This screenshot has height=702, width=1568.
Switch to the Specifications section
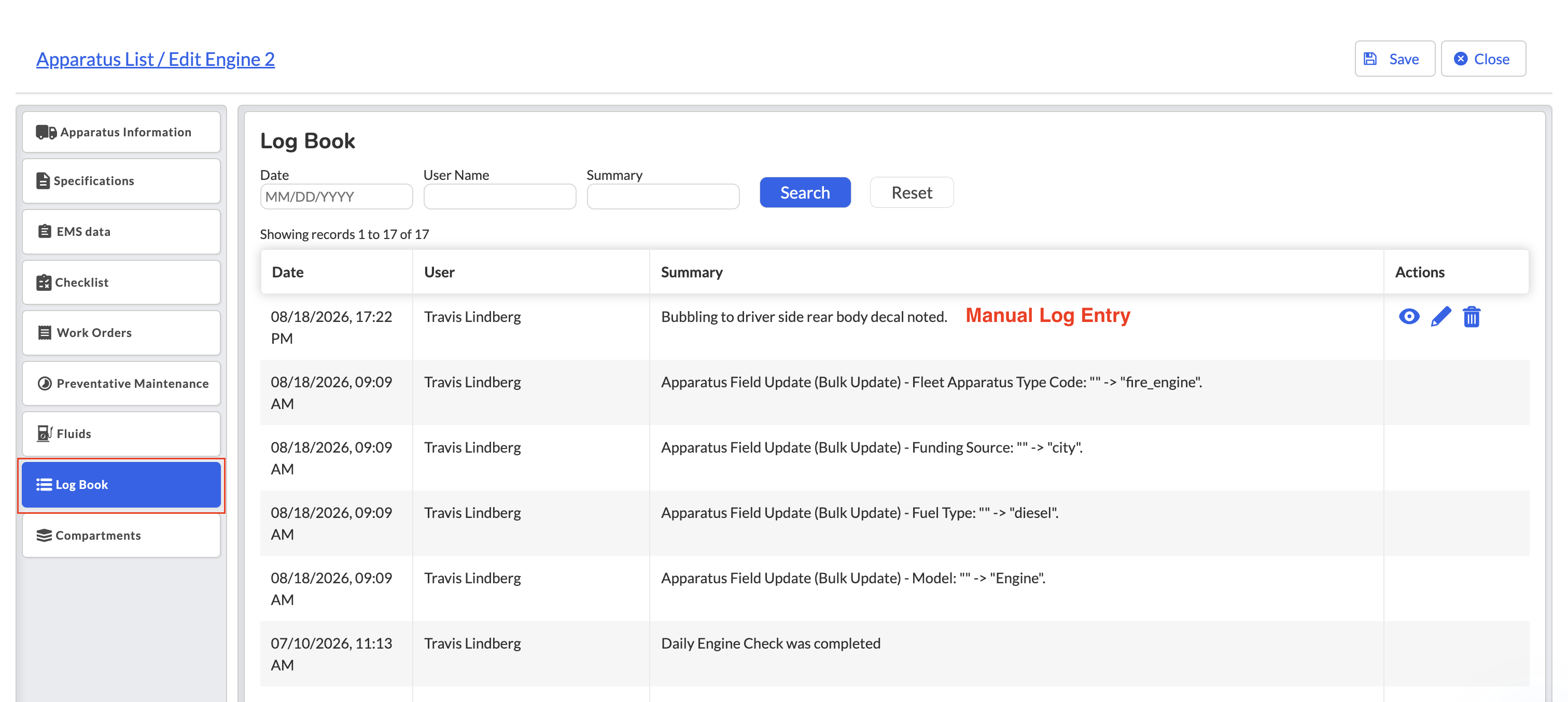pyautogui.click(x=121, y=181)
